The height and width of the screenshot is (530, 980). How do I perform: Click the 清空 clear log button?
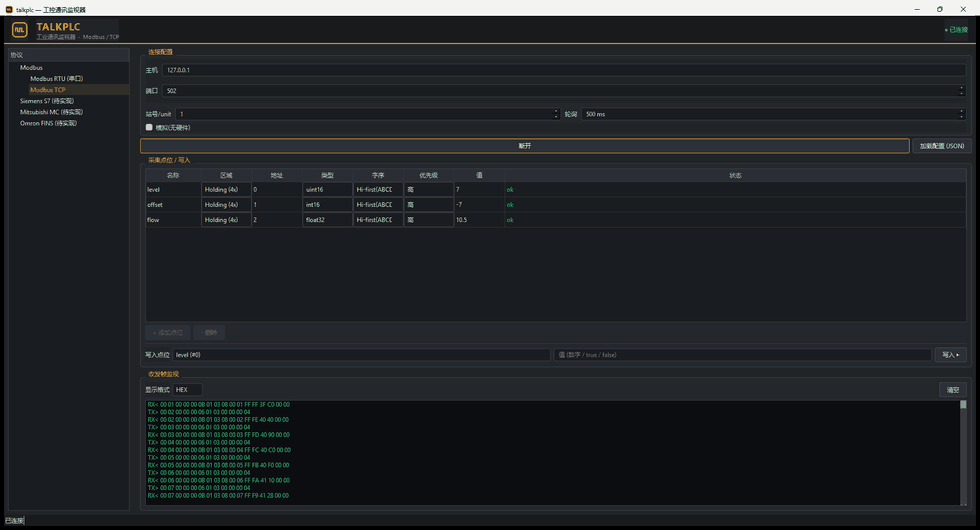tap(952, 390)
